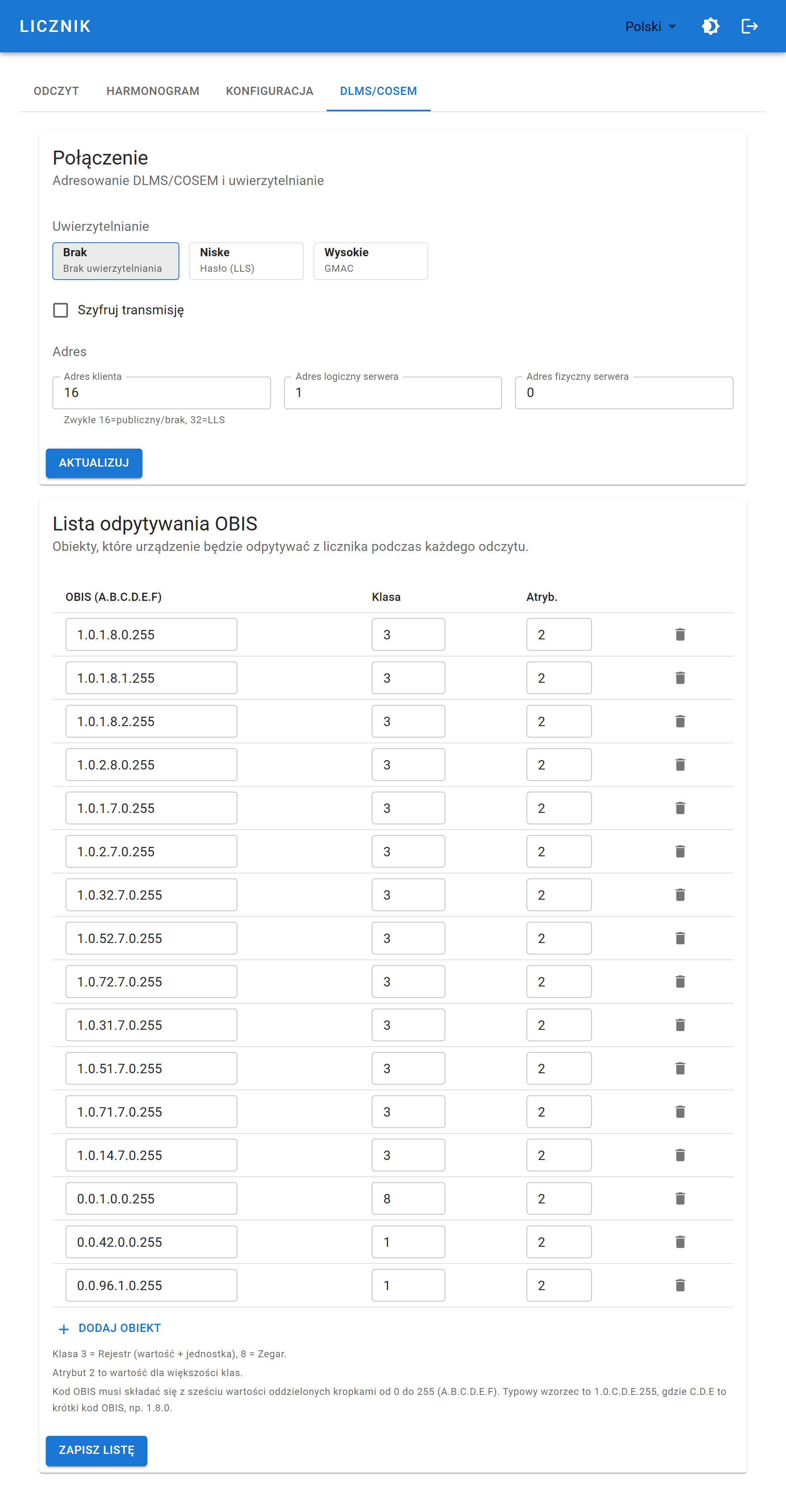Edit OBIS code field 1.0.71.7.0.255
The image size is (786, 1512).
151,1112
